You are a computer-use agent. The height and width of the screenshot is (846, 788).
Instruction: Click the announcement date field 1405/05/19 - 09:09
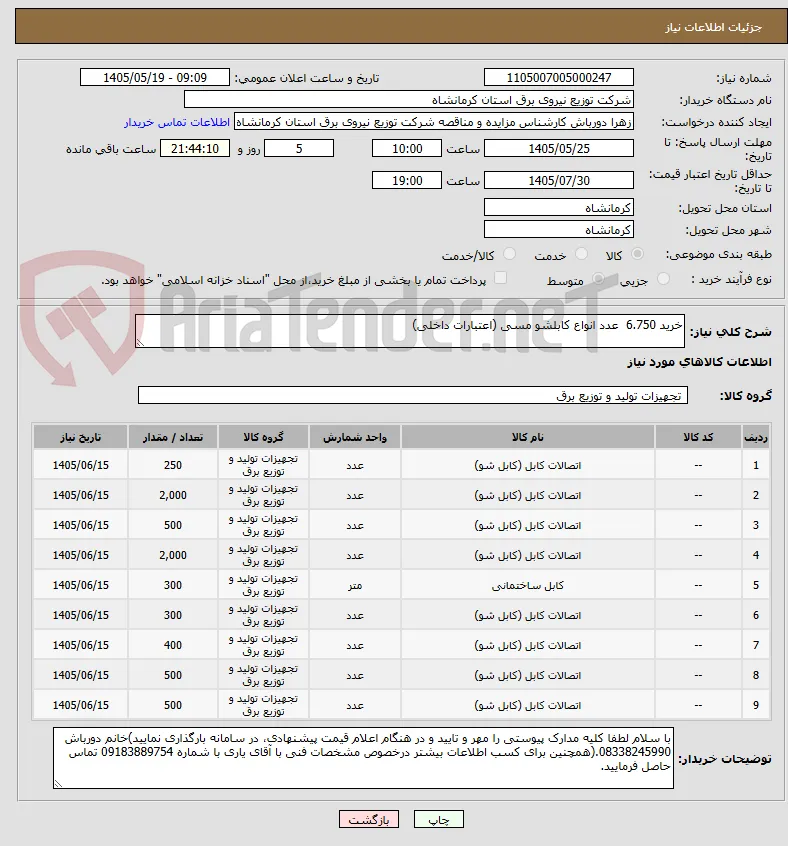point(155,78)
